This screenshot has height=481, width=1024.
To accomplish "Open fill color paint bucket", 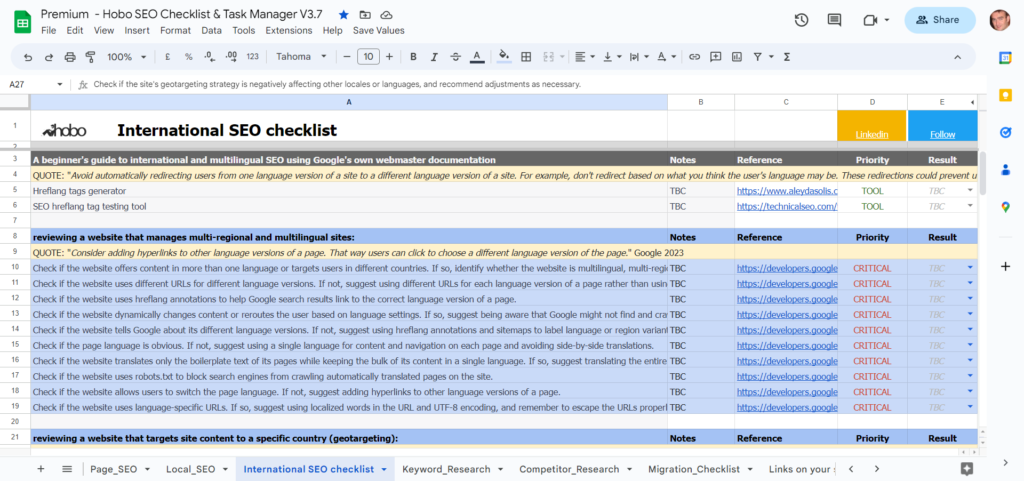I will pyautogui.click(x=504, y=57).
